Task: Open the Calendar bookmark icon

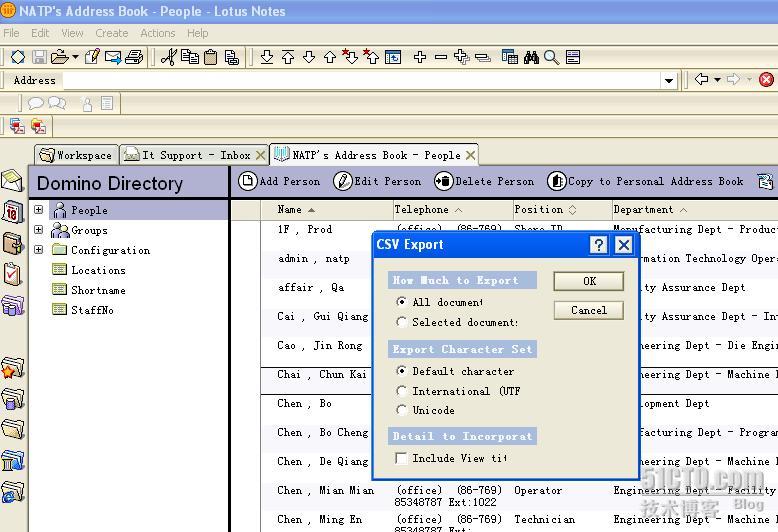Action: pos(12,212)
